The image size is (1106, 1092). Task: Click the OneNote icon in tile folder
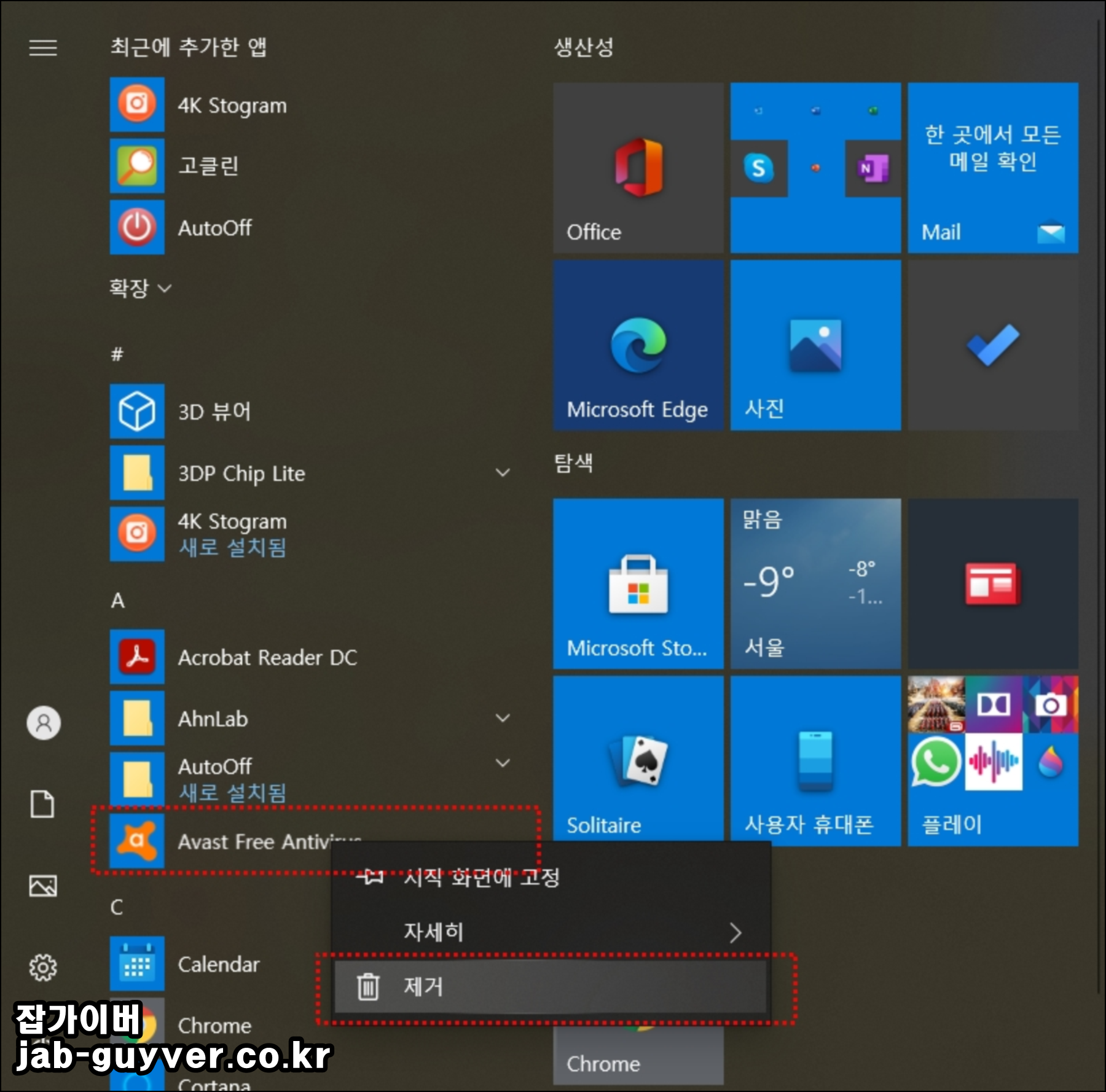[x=873, y=168]
